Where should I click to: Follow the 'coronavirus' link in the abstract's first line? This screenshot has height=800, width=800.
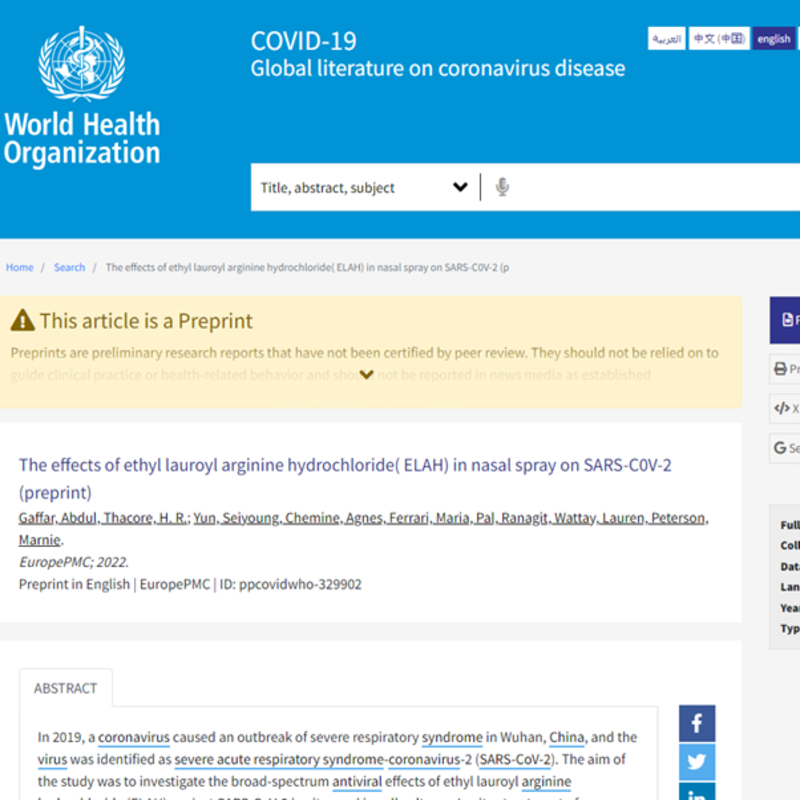pos(134,737)
